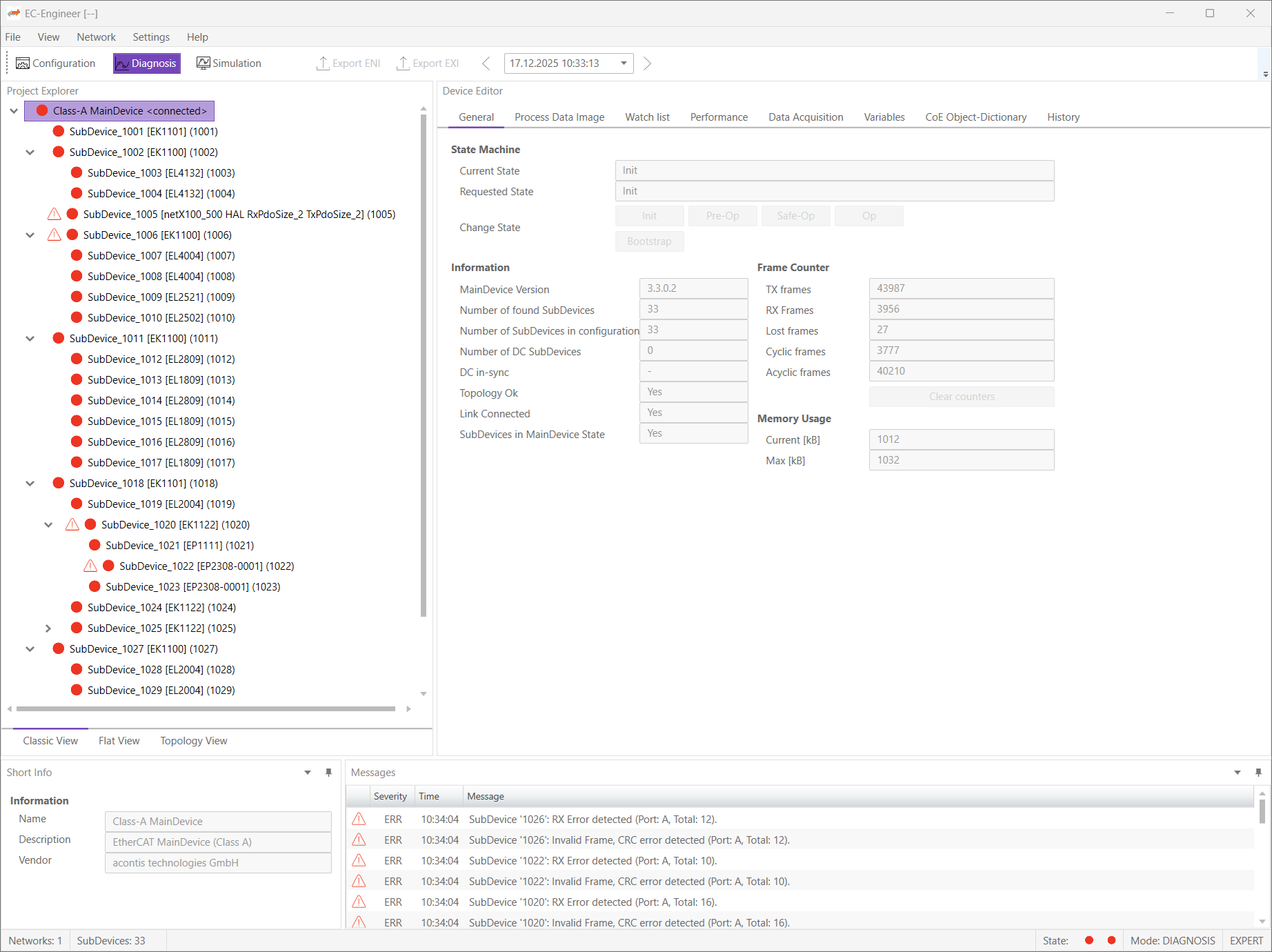Switch to Topology View tab
This screenshot has height=952, width=1272.
click(x=193, y=741)
